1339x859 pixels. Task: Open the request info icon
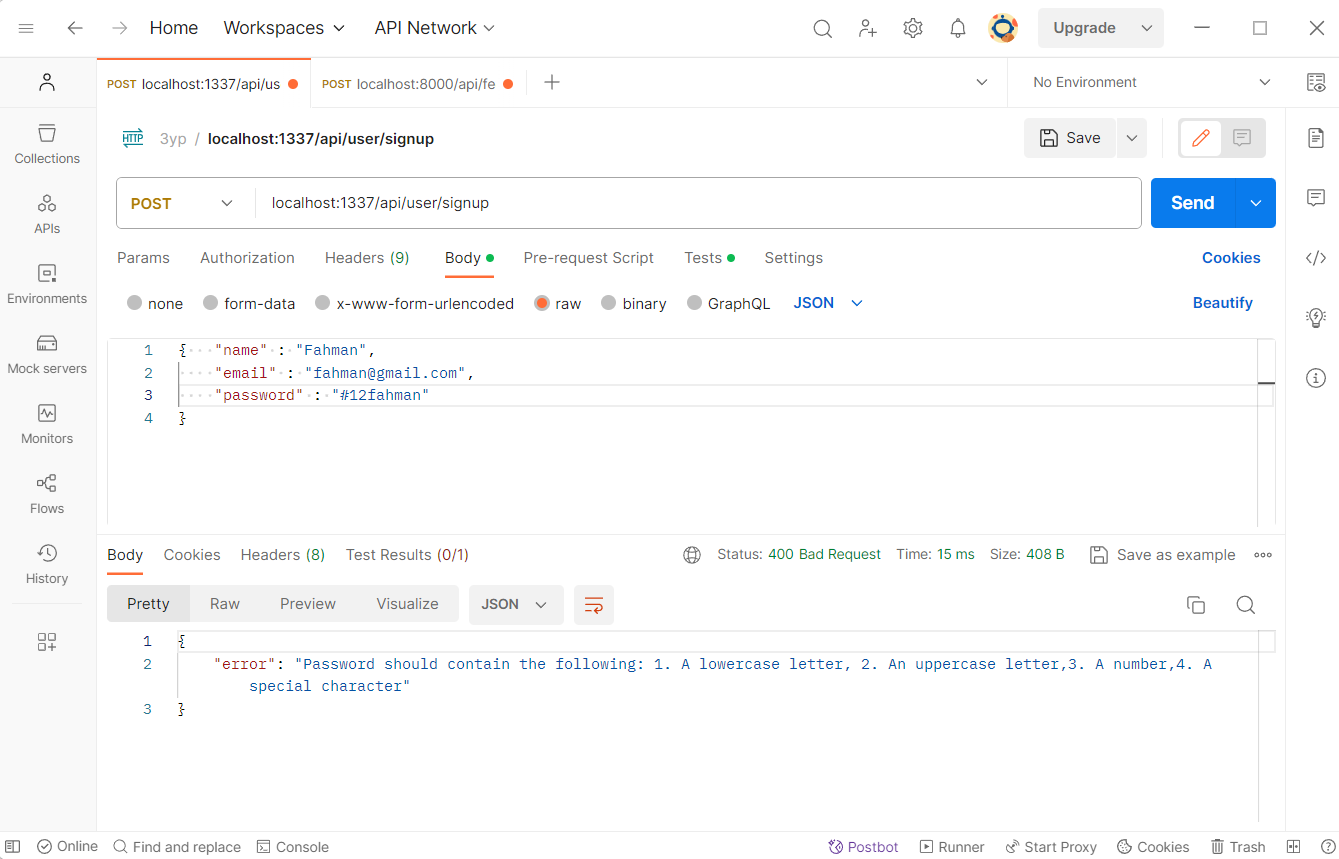click(x=1316, y=378)
